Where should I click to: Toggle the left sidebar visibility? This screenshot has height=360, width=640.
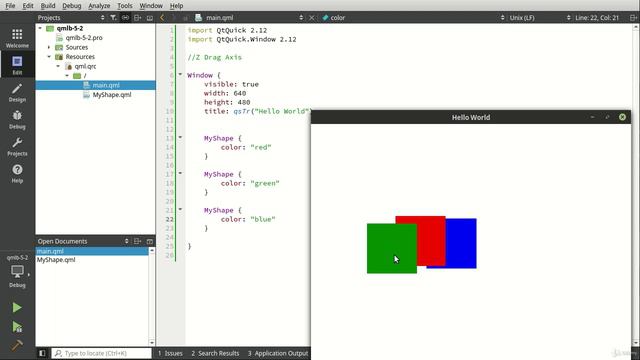pos(42,353)
